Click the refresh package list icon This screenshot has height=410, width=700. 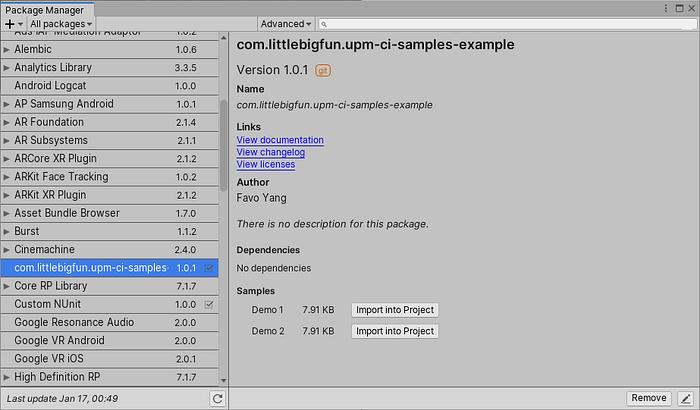pos(217,398)
